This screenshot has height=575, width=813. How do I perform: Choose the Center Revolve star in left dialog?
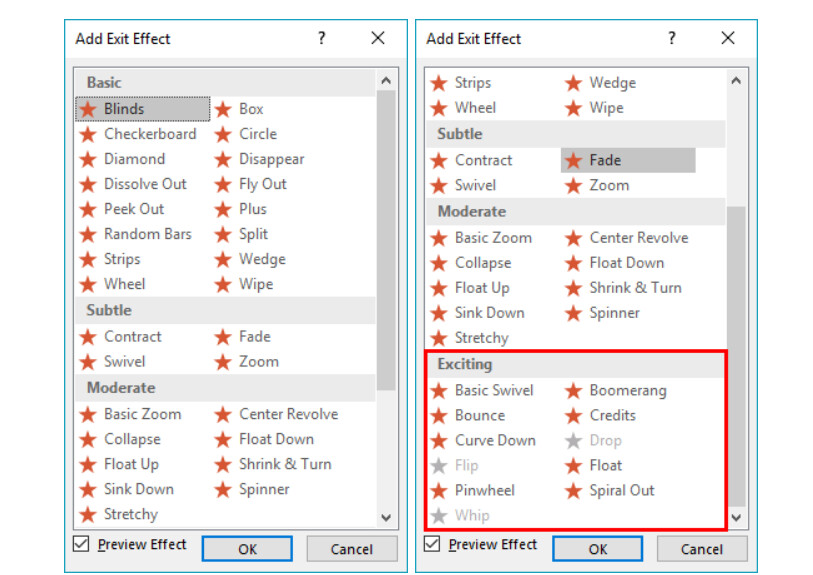coord(223,414)
